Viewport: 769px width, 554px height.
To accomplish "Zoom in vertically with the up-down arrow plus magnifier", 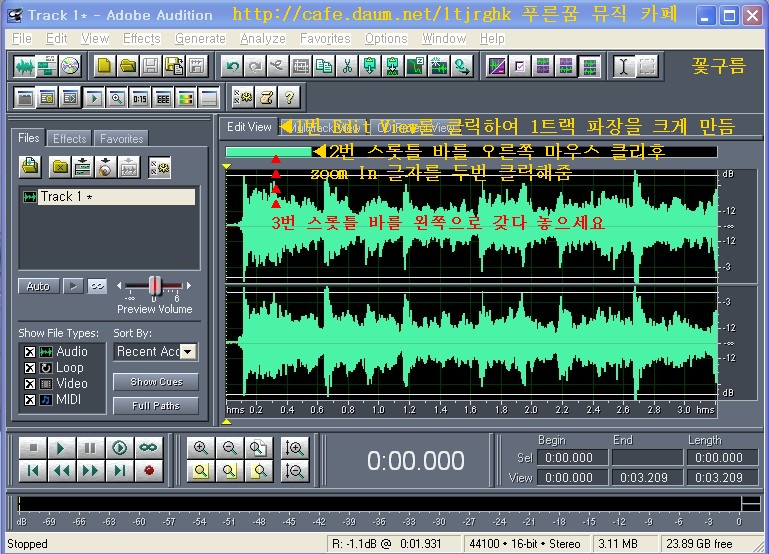I will [295, 448].
